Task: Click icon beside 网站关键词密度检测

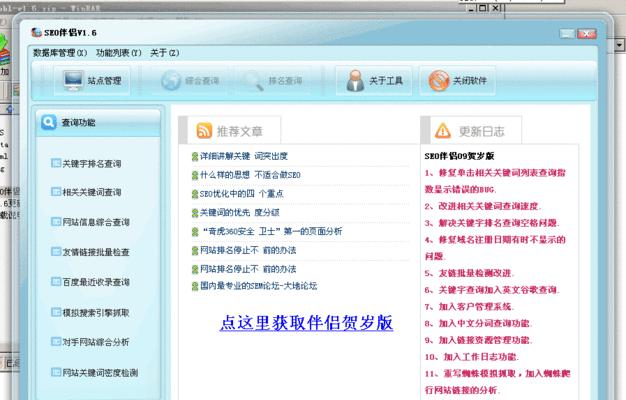Action: point(56,372)
